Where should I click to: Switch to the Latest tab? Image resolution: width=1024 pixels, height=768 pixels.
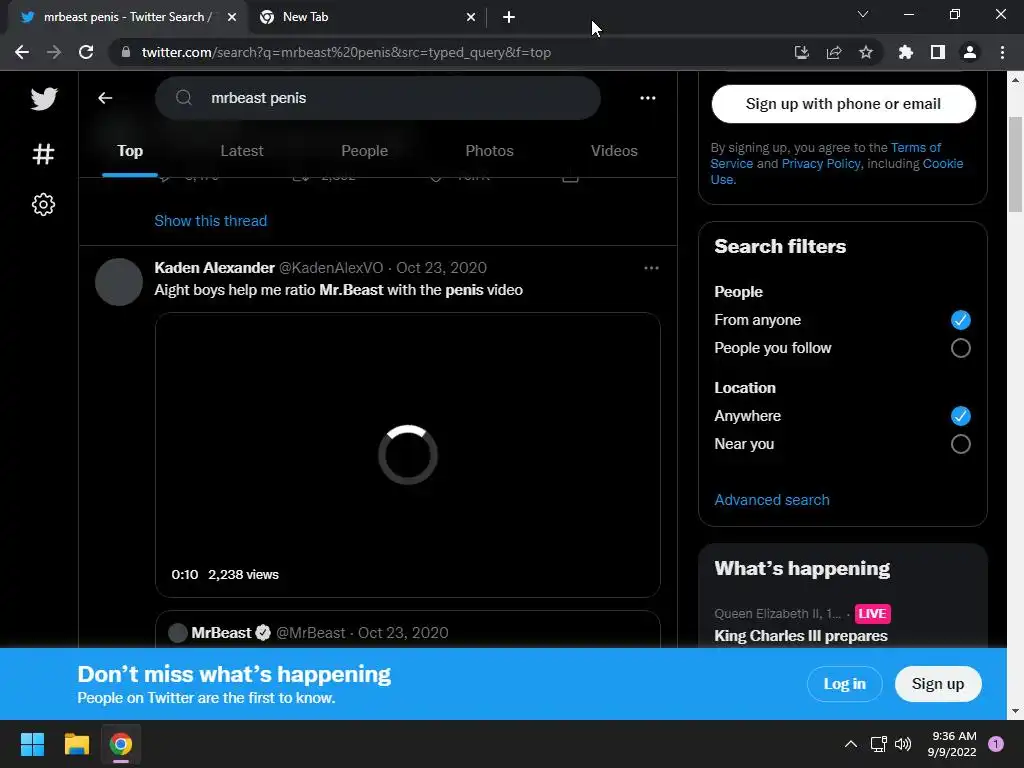(x=242, y=151)
